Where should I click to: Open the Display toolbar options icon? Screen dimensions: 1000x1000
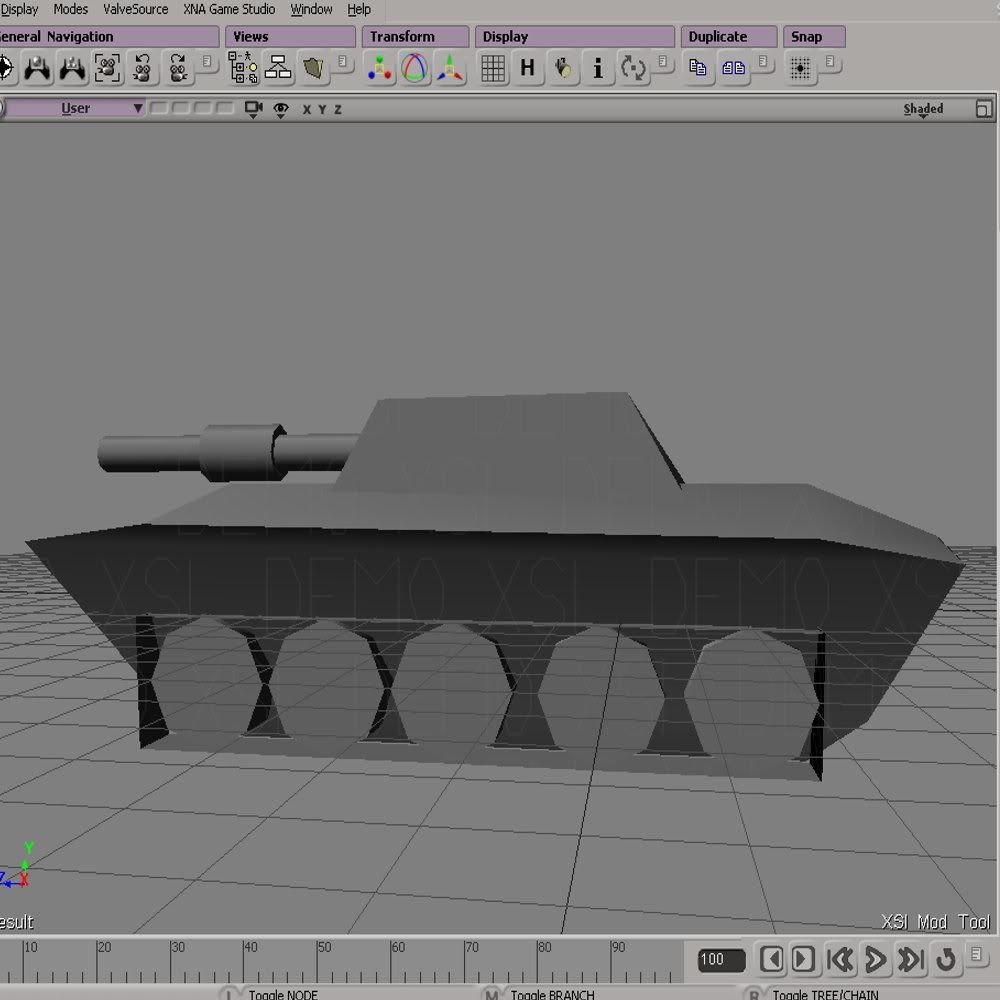pos(663,62)
